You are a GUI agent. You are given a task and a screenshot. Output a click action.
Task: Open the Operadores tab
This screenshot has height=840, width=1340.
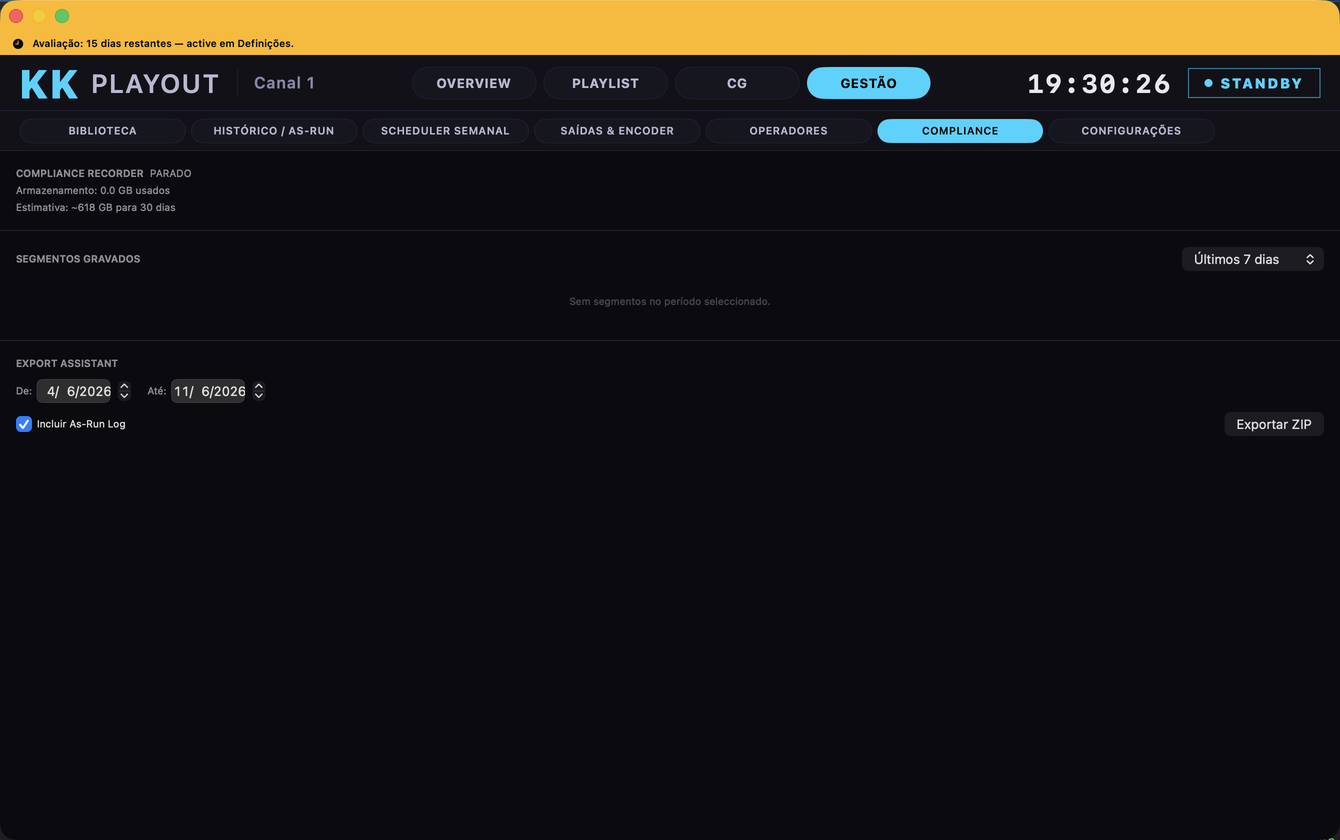tap(788, 131)
